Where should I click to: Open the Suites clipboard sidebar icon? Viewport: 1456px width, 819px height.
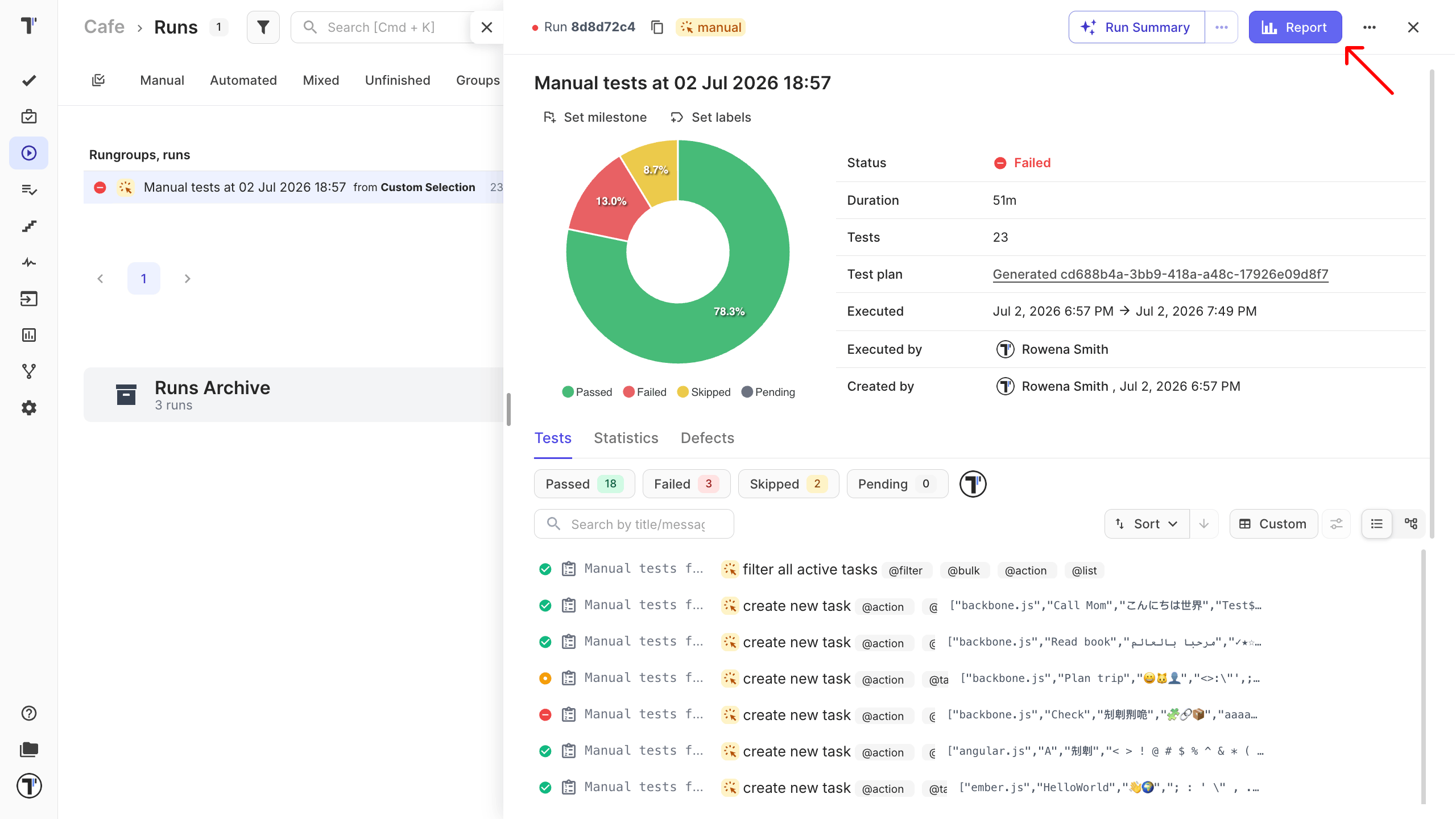29,117
